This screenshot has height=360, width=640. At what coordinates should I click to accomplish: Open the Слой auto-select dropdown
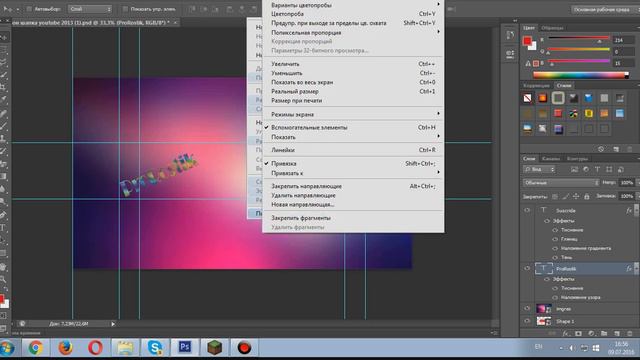click(90, 9)
